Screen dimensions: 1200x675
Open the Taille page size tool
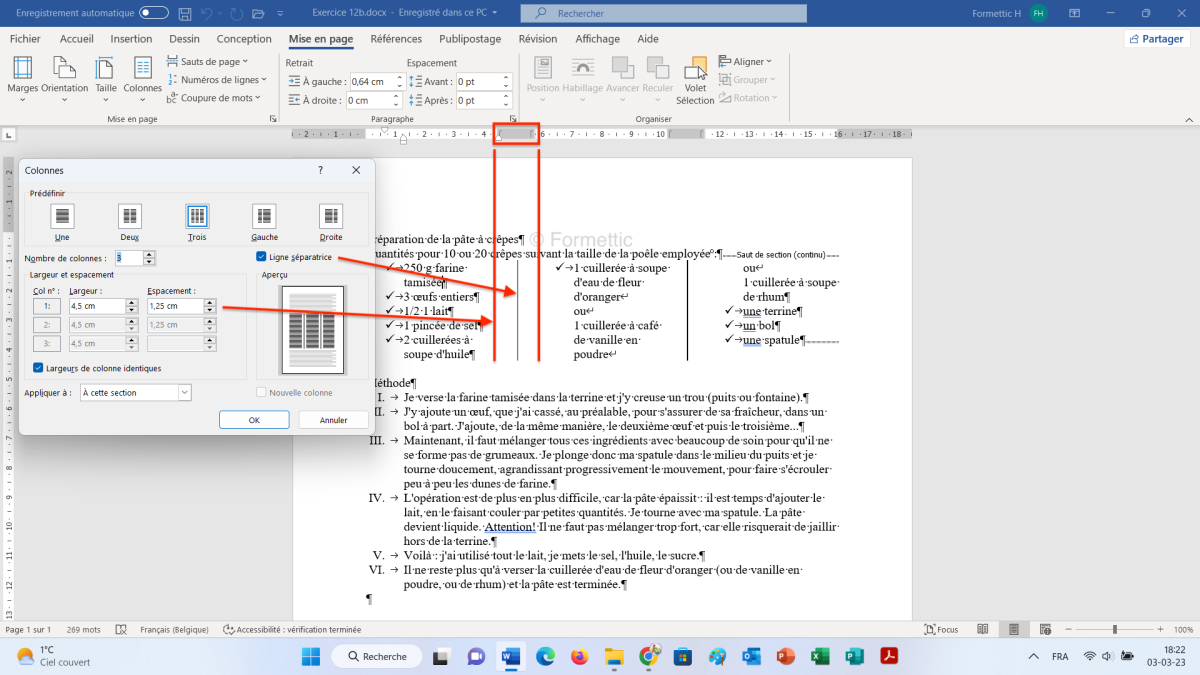104,75
